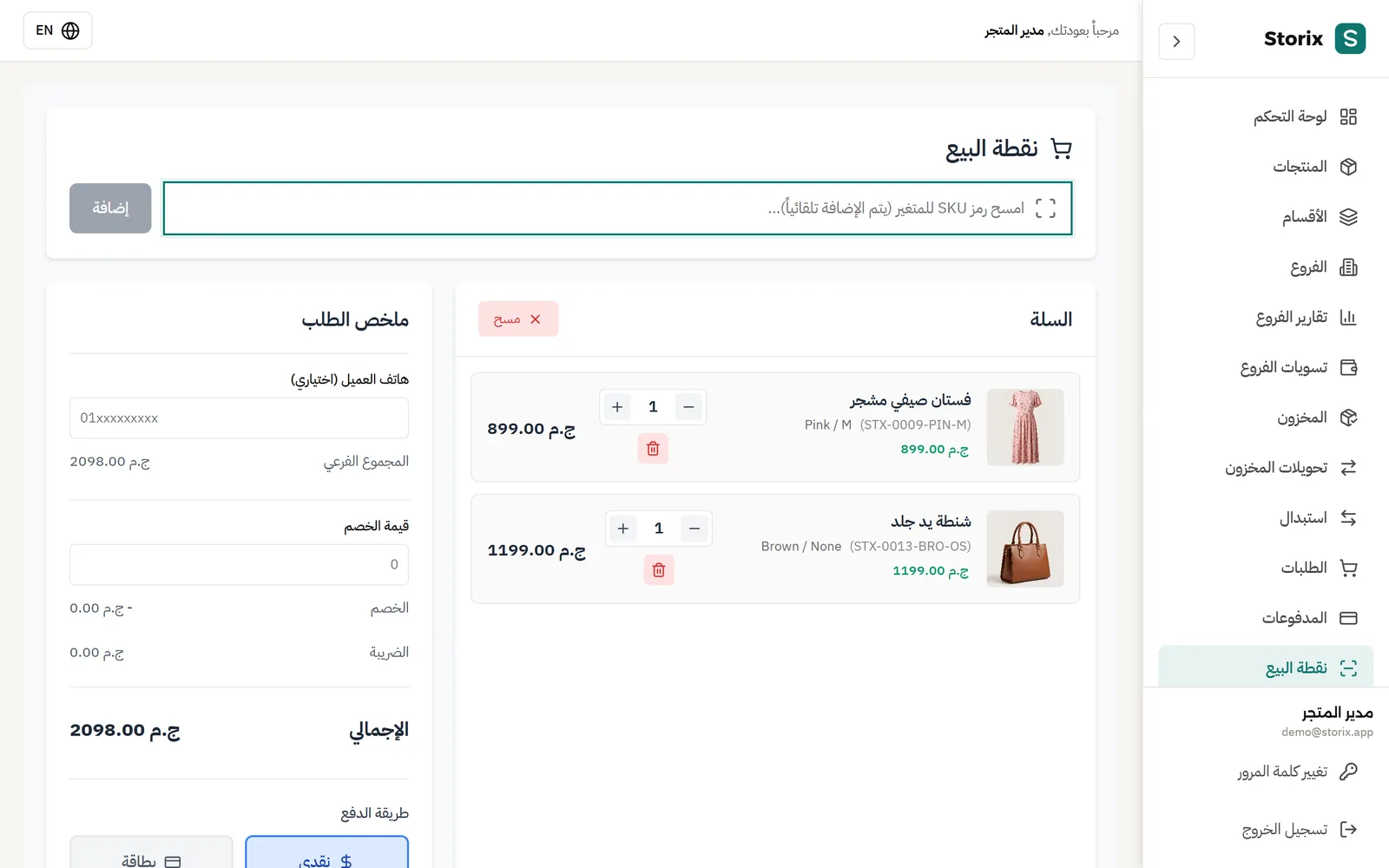The image size is (1389, 868).
Task: Click the تسجيل الخروج logout icon
Action: click(1348, 830)
